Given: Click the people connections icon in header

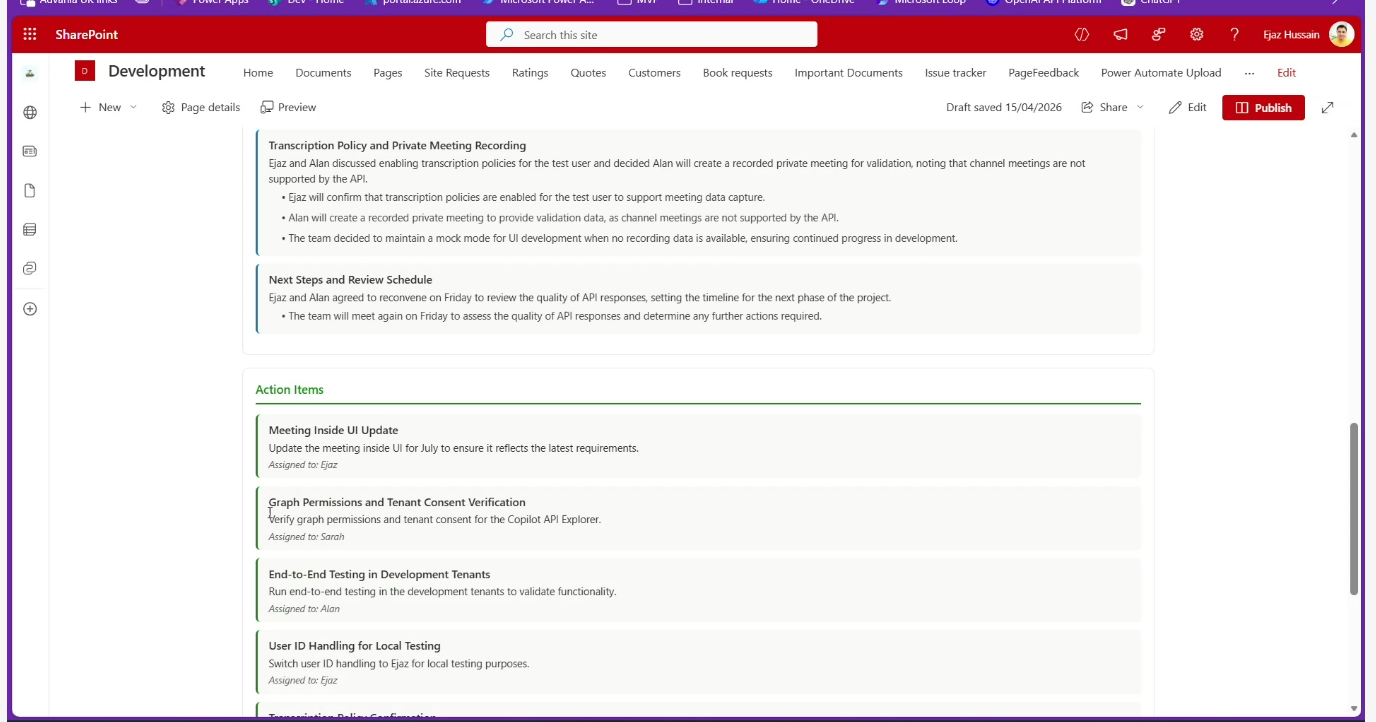Looking at the screenshot, I should coord(1158,35).
